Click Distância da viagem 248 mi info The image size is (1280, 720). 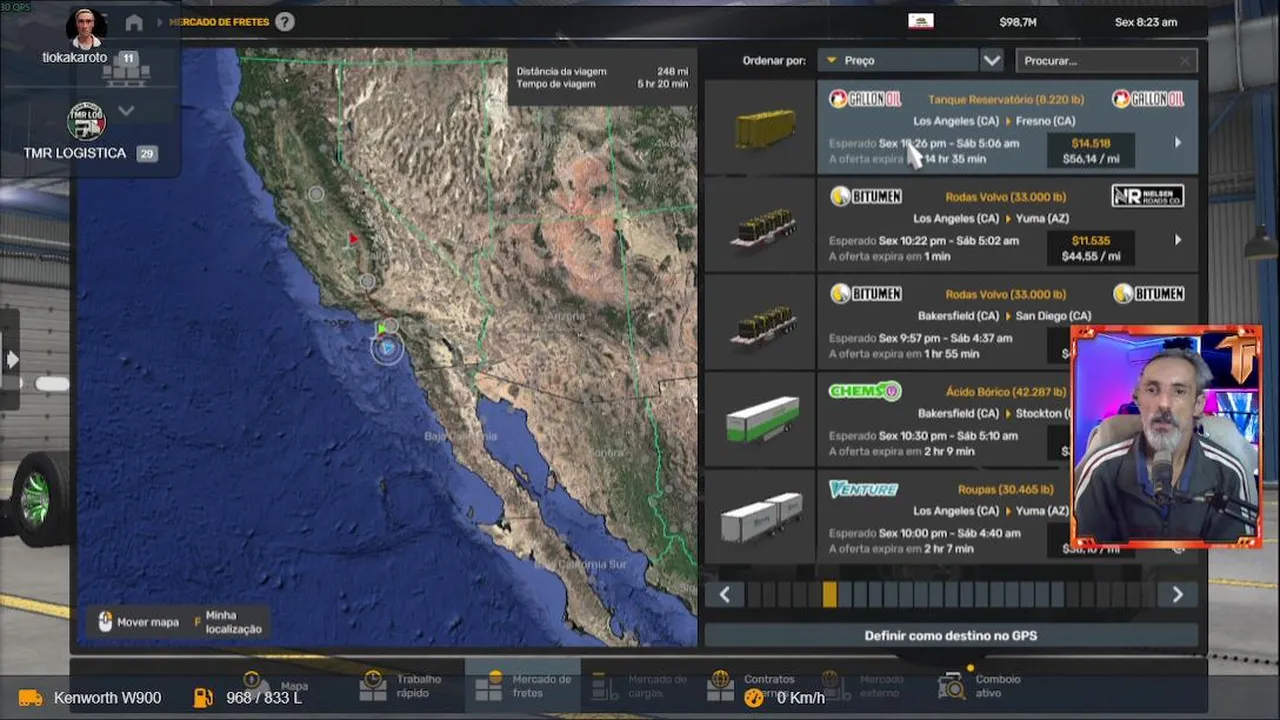click(x=602, y=71)
